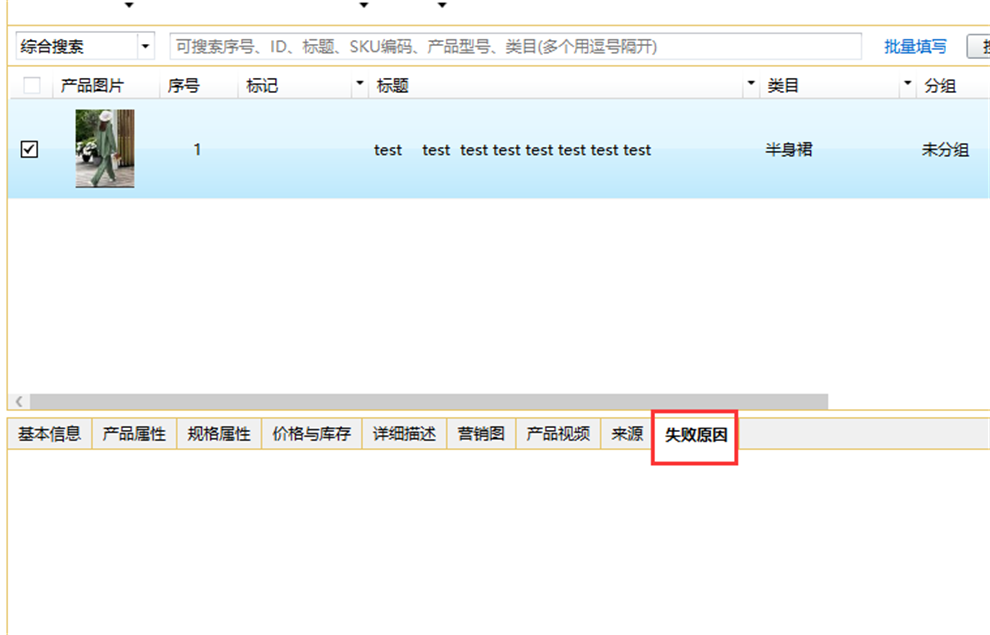Screen dimensions: 990x635
Task: Toggle the select-all checkbox in header
Action: pos(32,85)
